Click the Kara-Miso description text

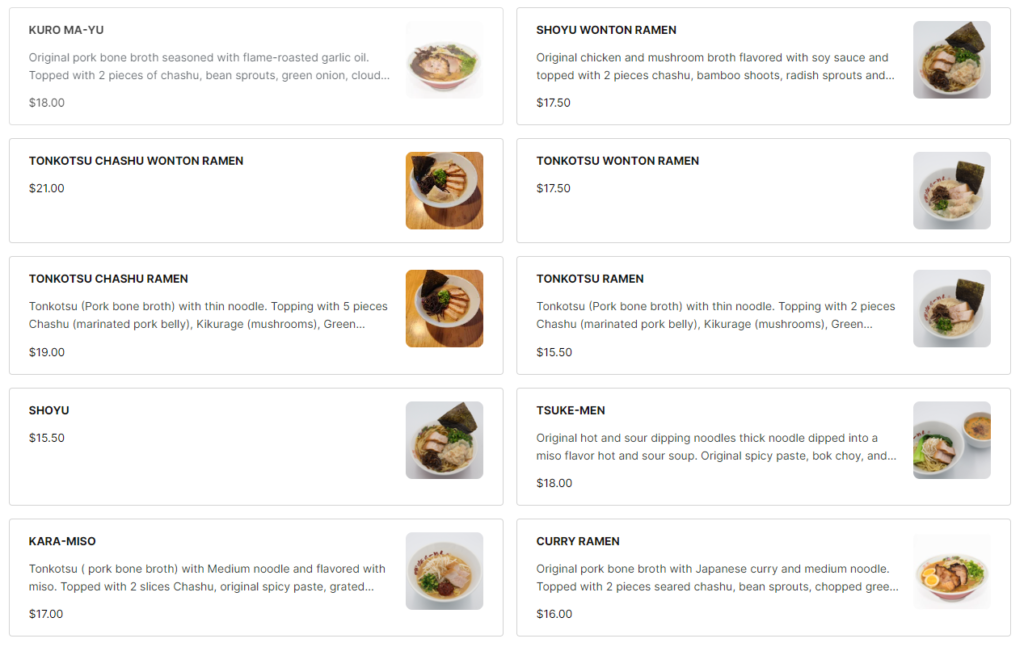point(207,578)
